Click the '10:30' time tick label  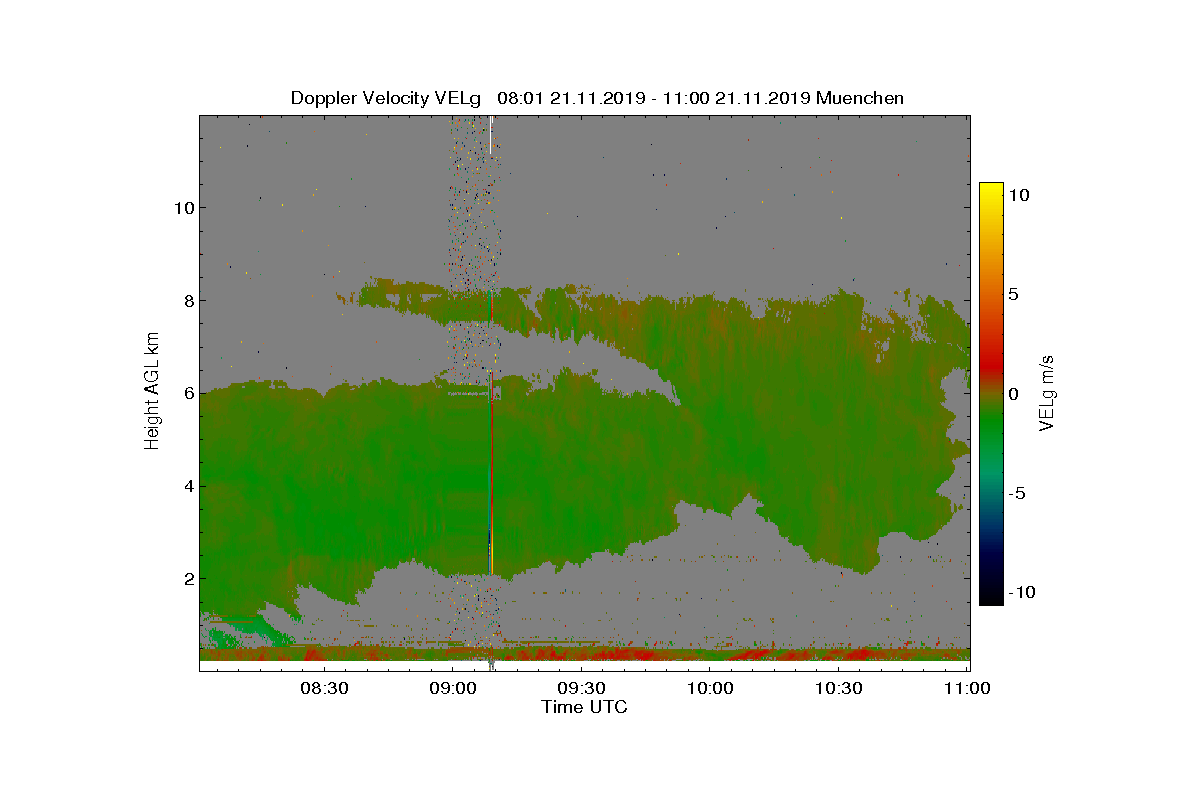pos(839,688)
